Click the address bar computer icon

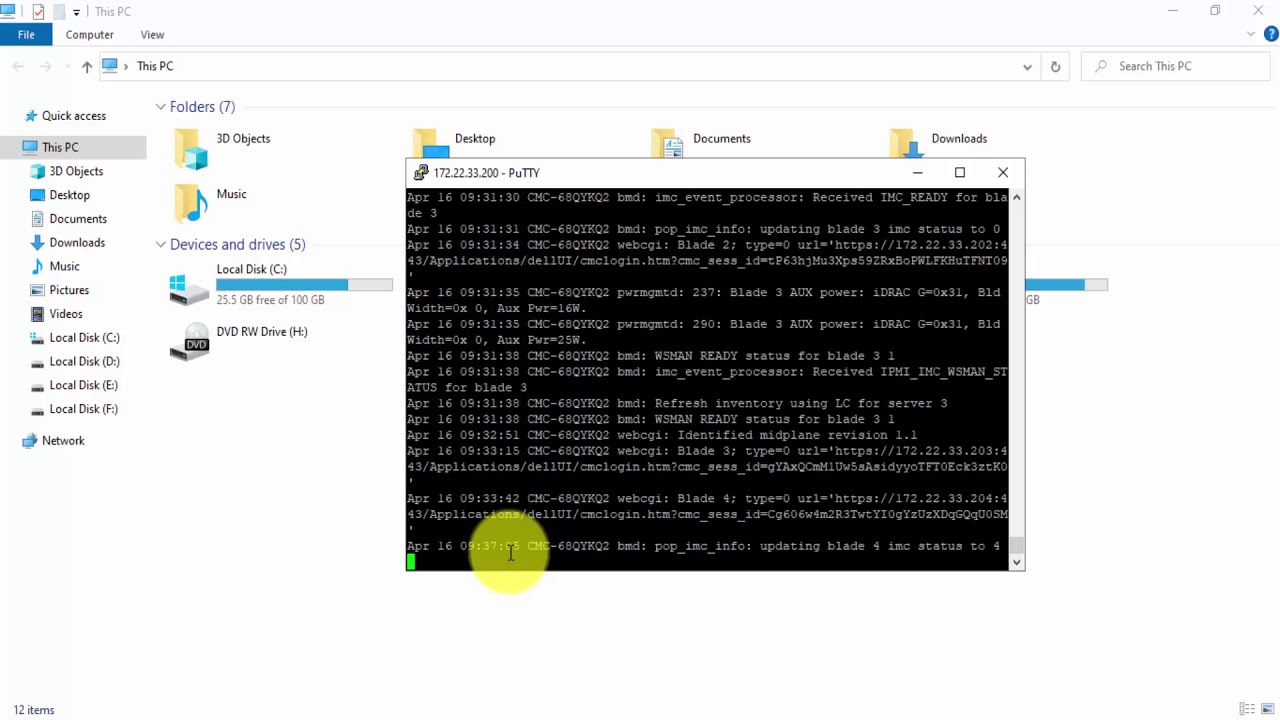[110, 66]
